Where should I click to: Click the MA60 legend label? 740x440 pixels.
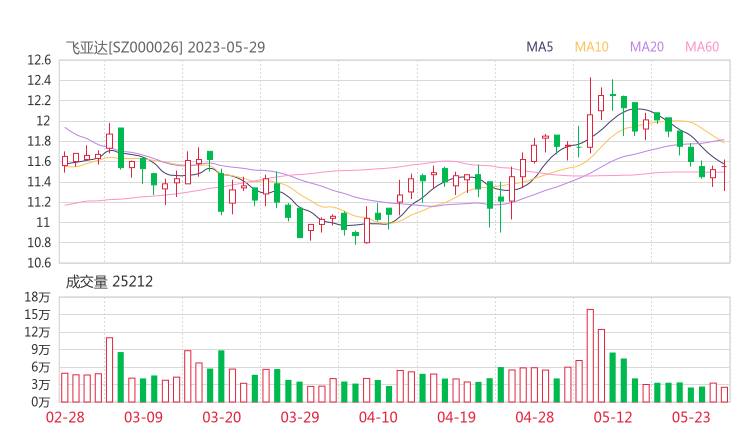click(702, 47)
